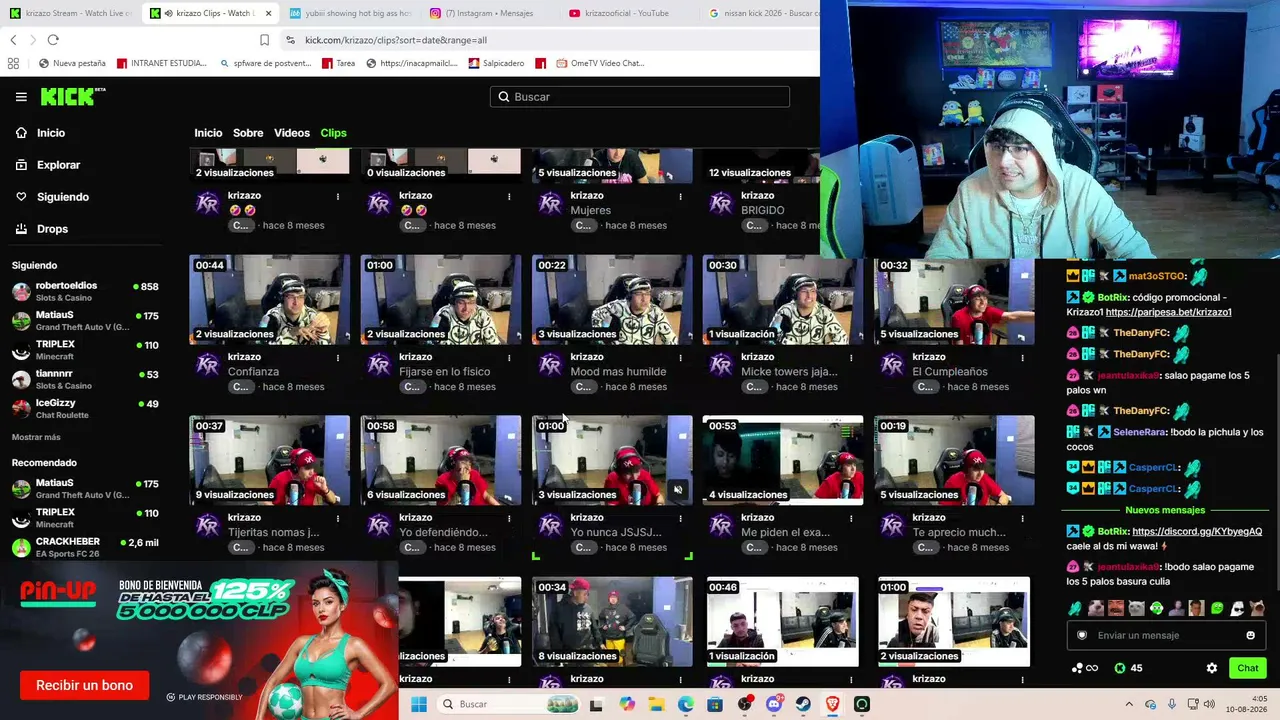The height and width of the screenshot is (720, 1280).
Task: Switch to the Instagram Mensajes browser tab
Action: coord(488,13)
